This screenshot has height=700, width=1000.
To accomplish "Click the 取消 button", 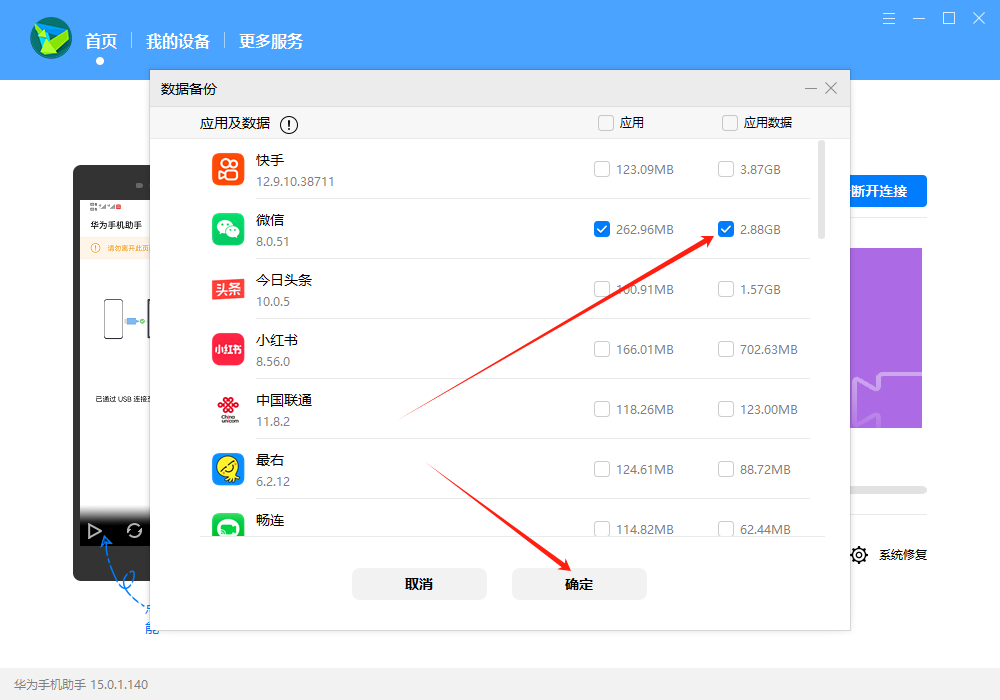I will point(419,584).
